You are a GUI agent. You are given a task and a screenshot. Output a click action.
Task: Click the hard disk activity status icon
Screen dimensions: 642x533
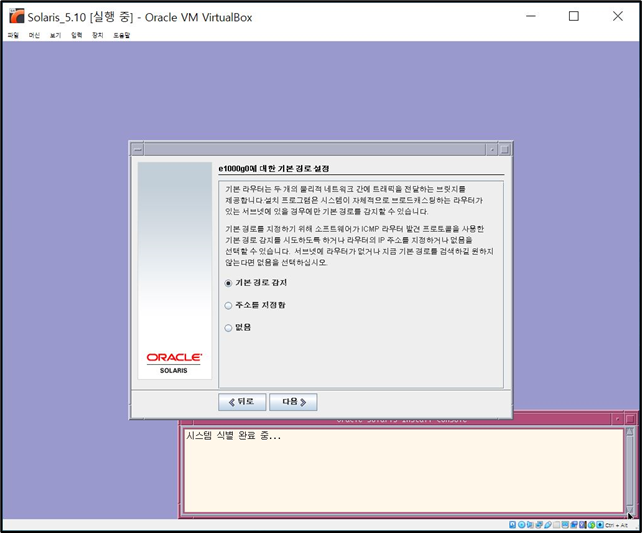(513, 525)
